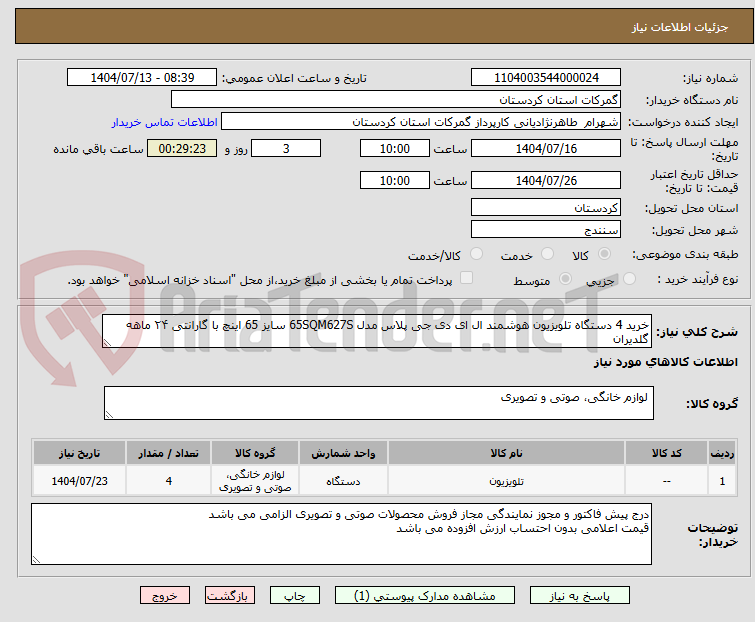
Task: Click the 'خروج' exit button
Action: click(165, 596)
